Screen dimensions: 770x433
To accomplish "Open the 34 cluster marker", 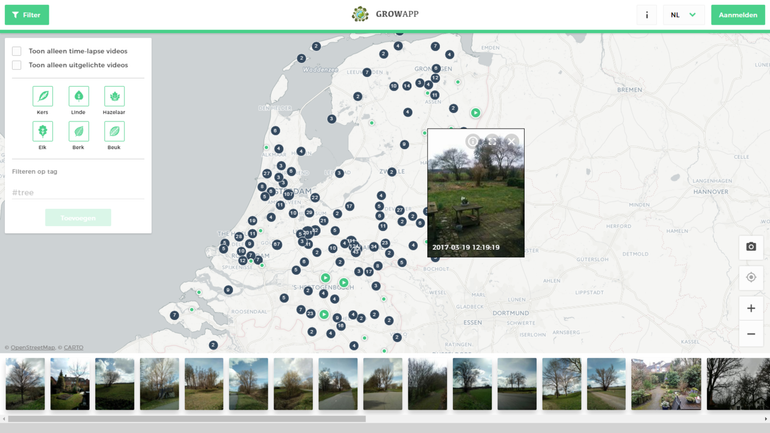I will 374,246.
